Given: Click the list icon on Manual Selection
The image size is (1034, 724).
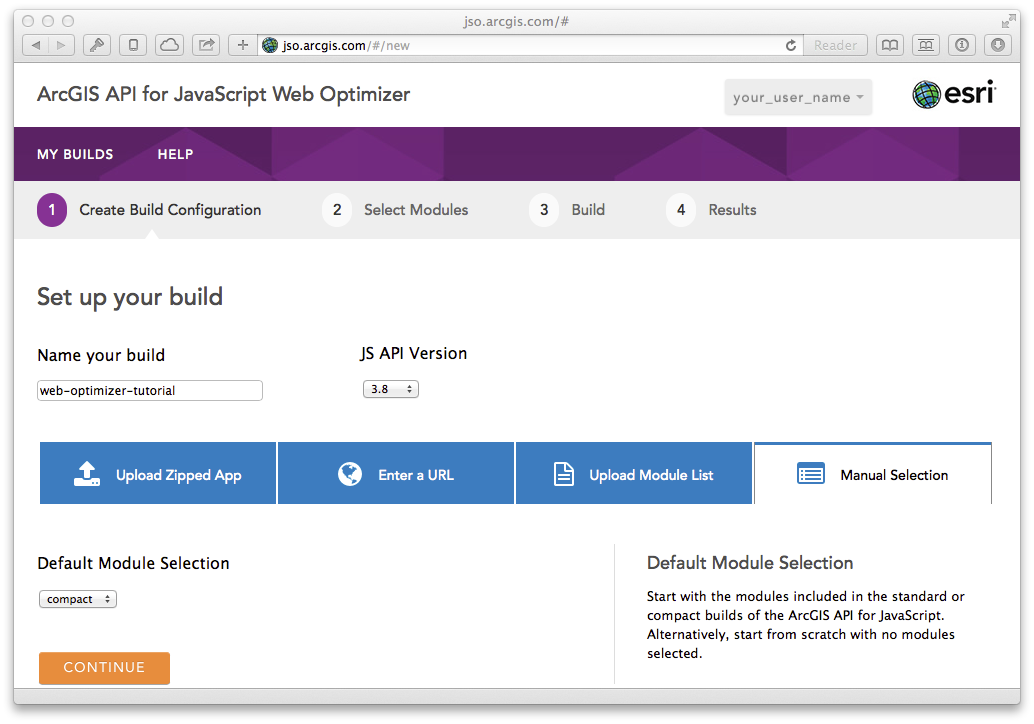Looking at the screenshot, I should coord(810,474).
